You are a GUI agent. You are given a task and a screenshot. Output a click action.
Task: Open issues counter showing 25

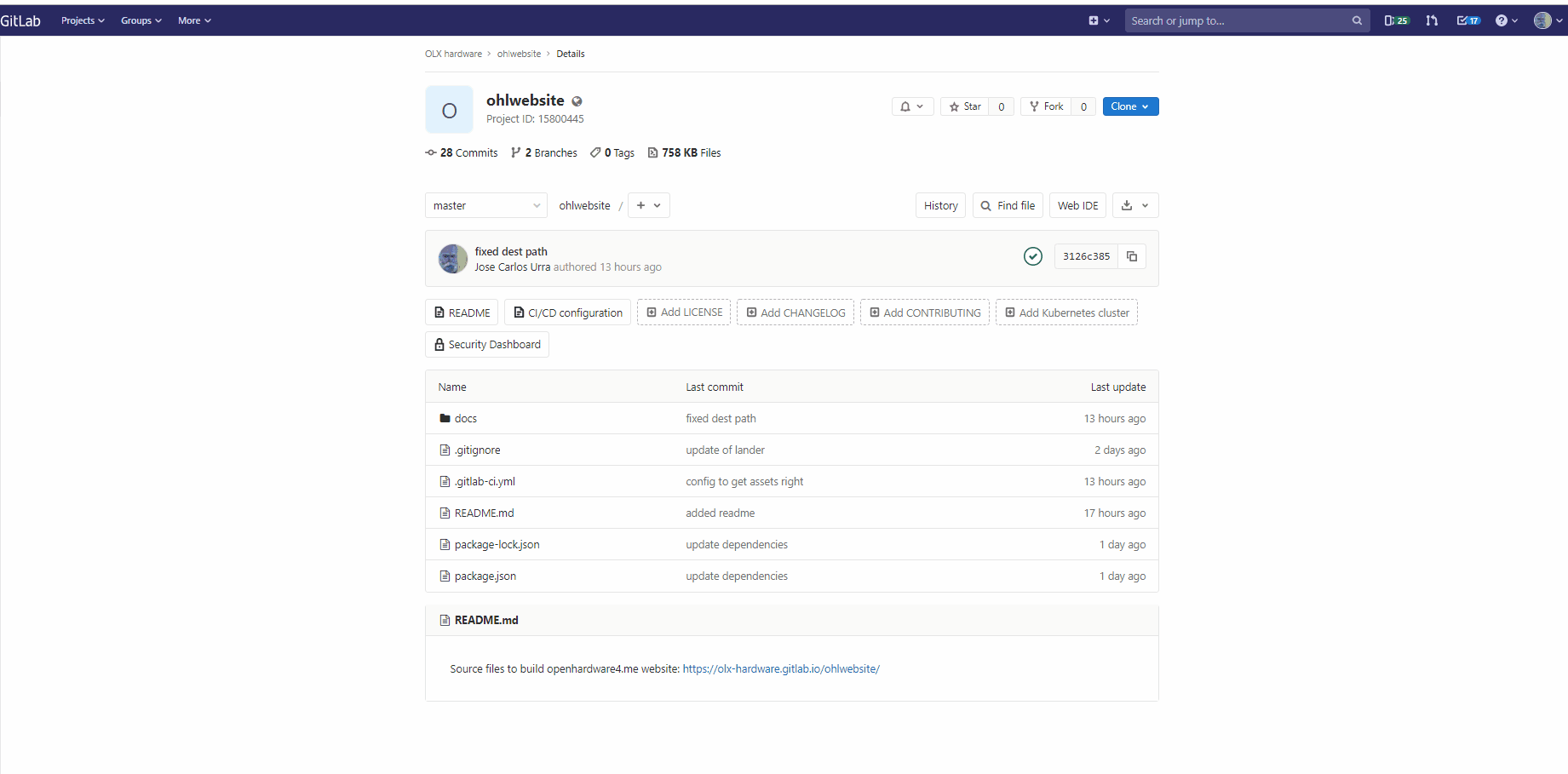tap(1397, 20)
